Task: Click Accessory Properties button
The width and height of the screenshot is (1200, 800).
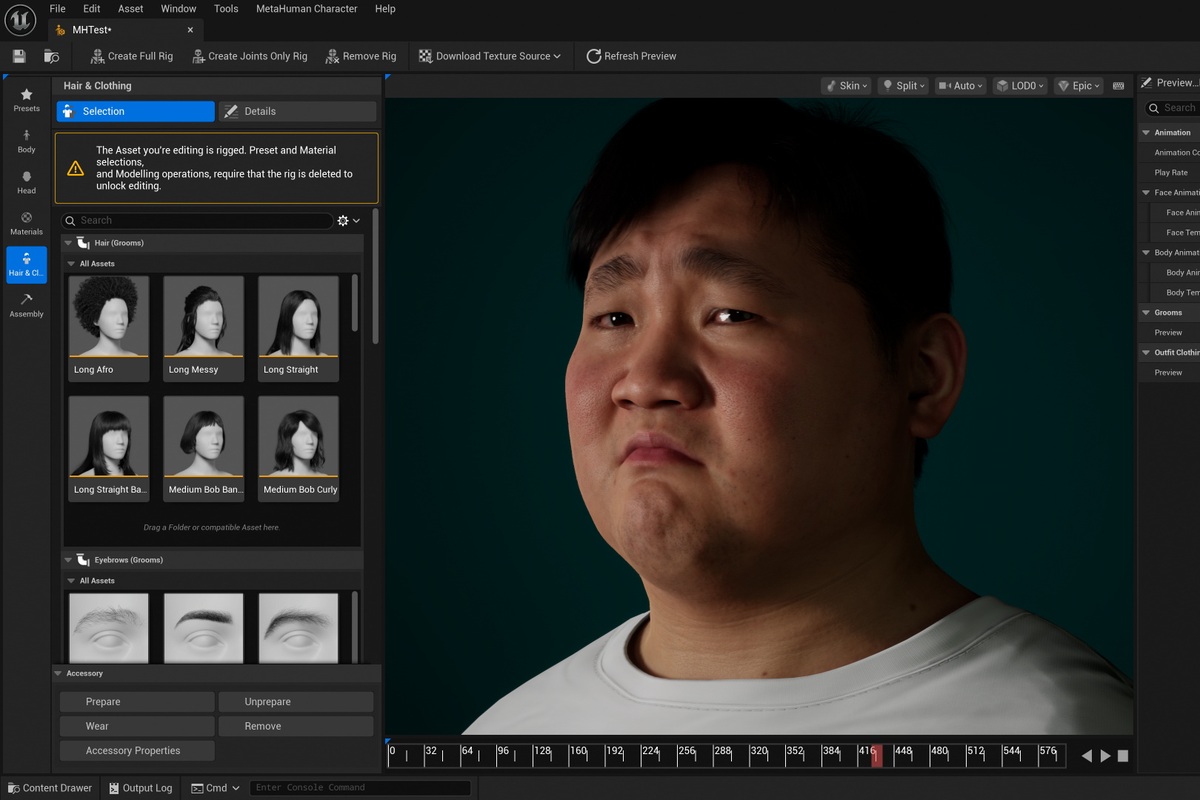Action: (x=137, y=751)
